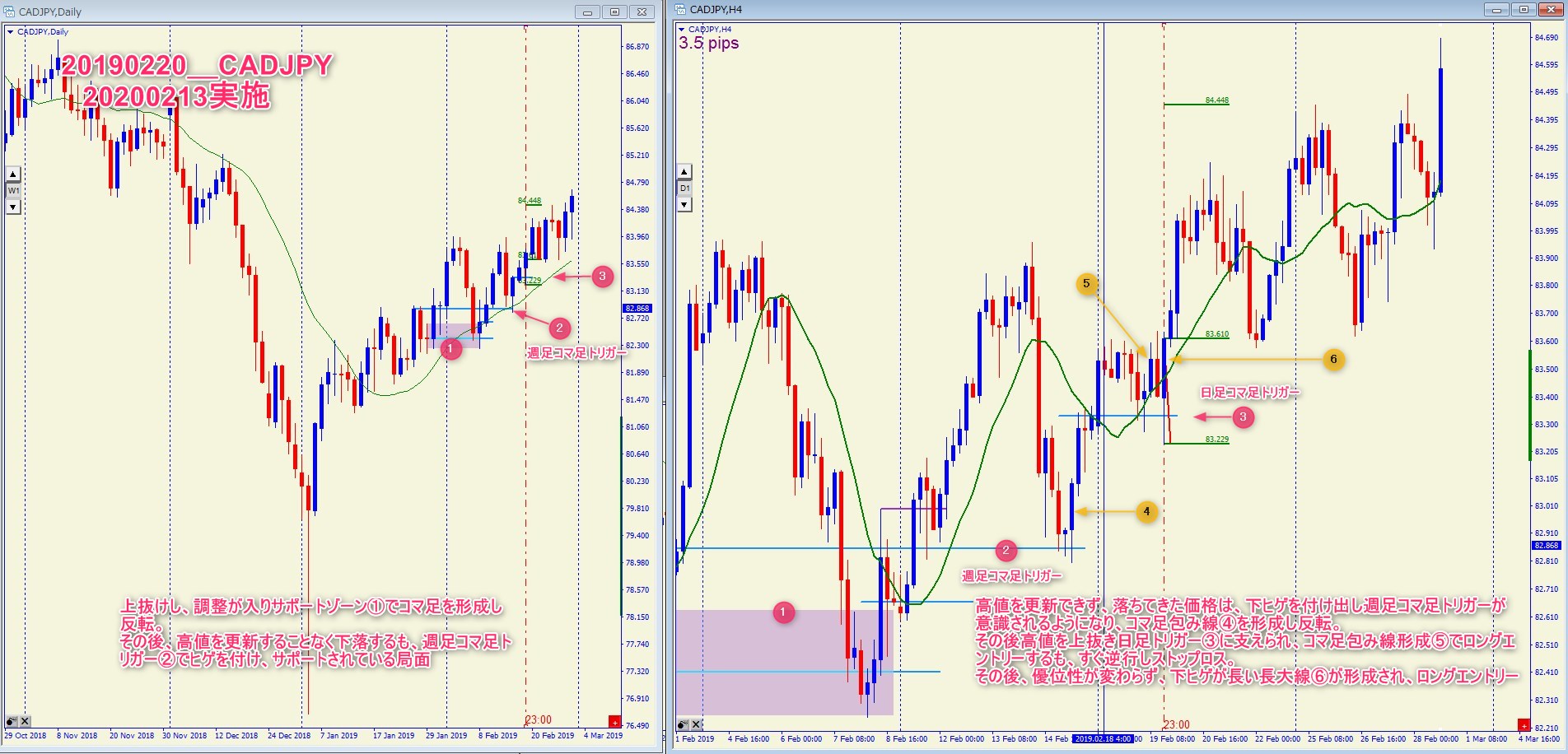Toggle the D1 timeframe button on H4 chart
The image size is (1568, 754).
point(684,188)
